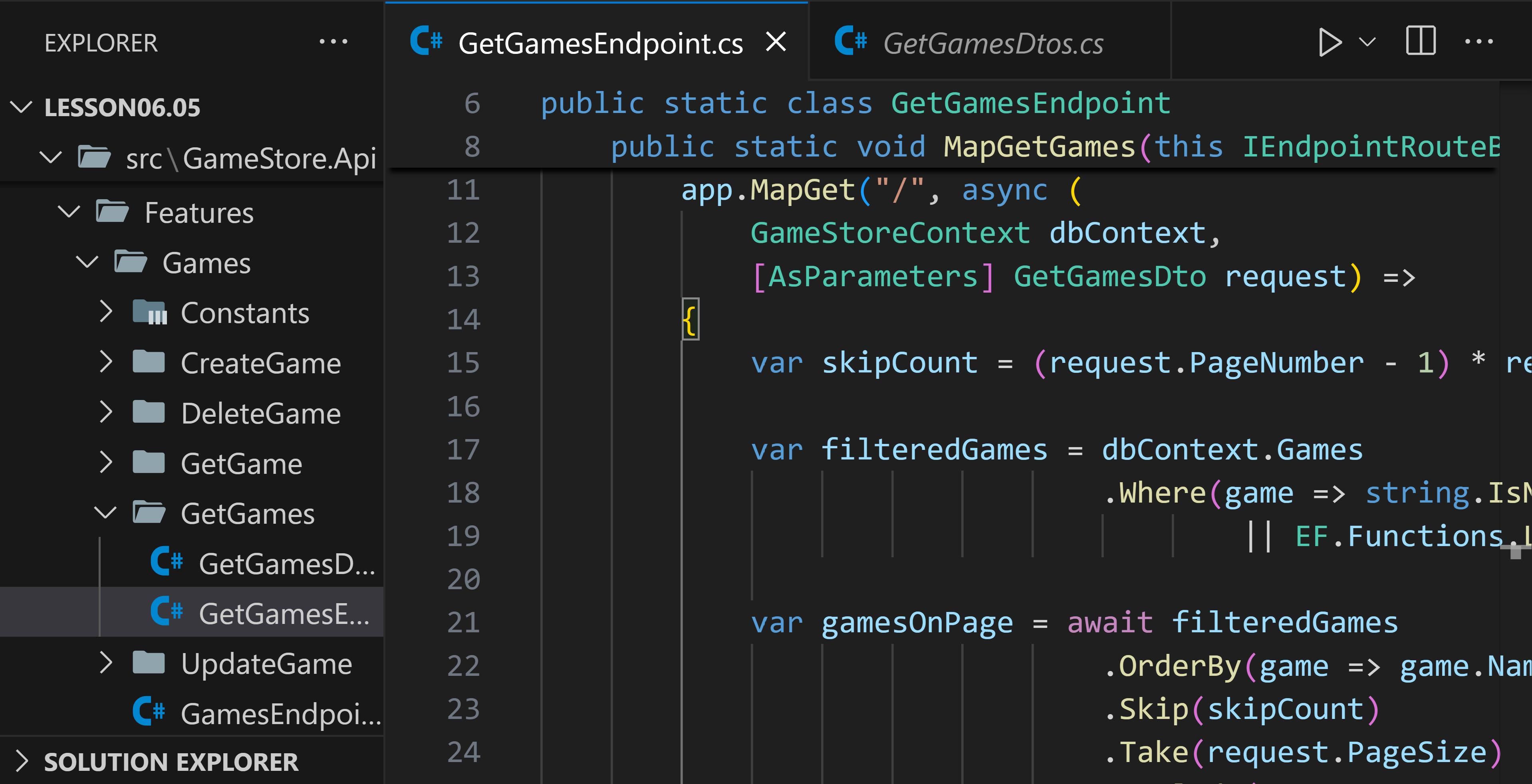Screen dimensions: 1532x784
Task: Collapse the GetGames folder chevron
Action: click(106, 513)
